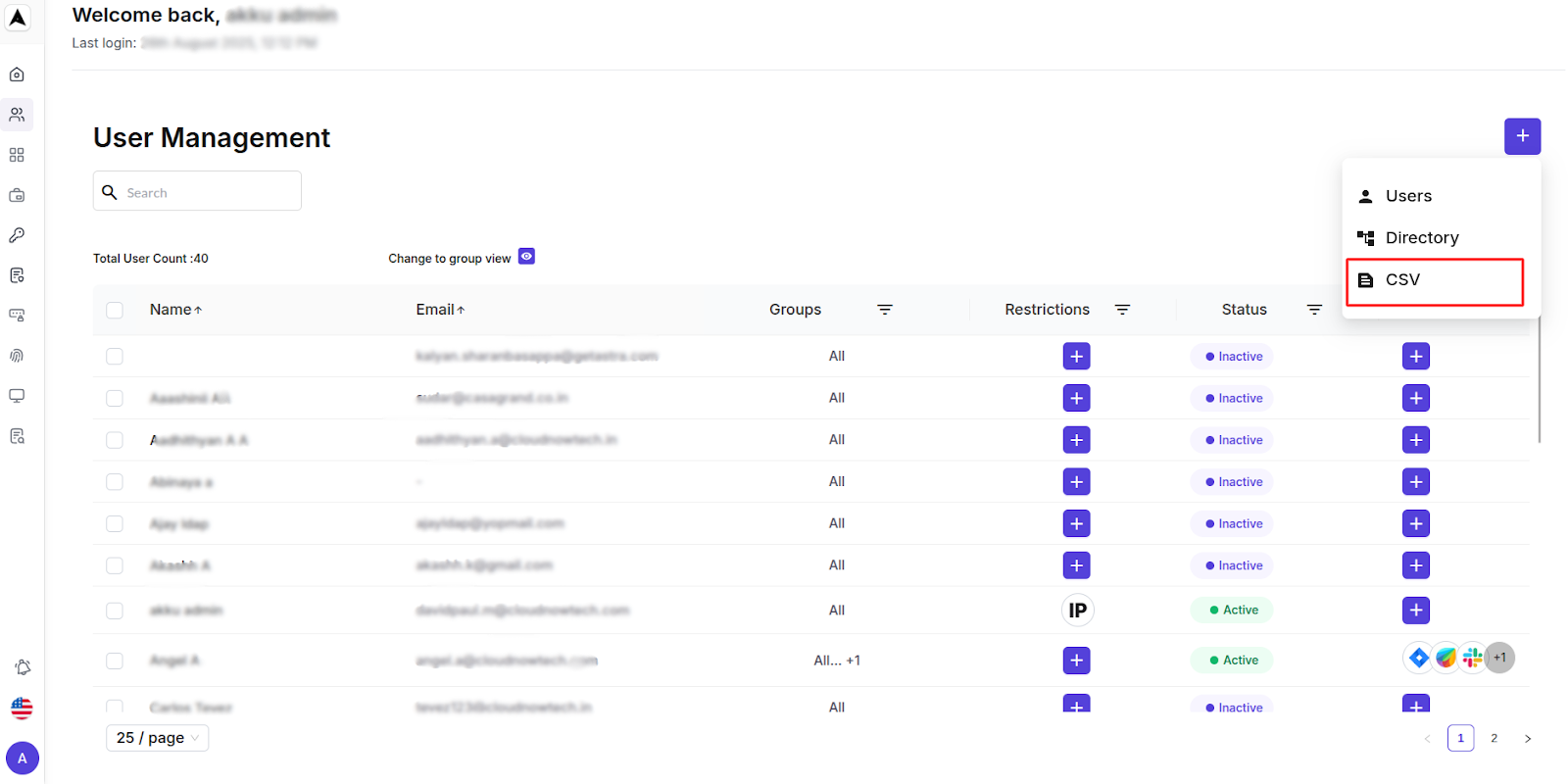Add app for the akku admin row
The height and width of the screenshot is (784, 1568).
pos(1416,611)
